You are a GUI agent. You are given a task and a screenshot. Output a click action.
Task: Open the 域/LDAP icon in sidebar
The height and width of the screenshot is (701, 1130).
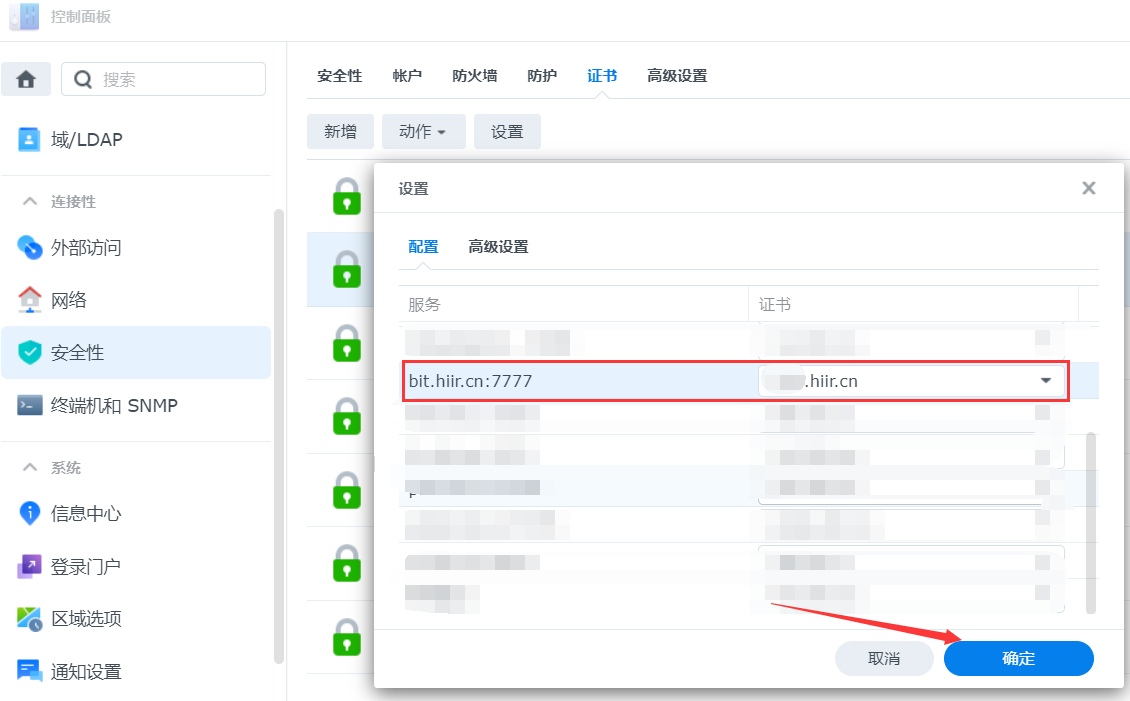[30, 139]
